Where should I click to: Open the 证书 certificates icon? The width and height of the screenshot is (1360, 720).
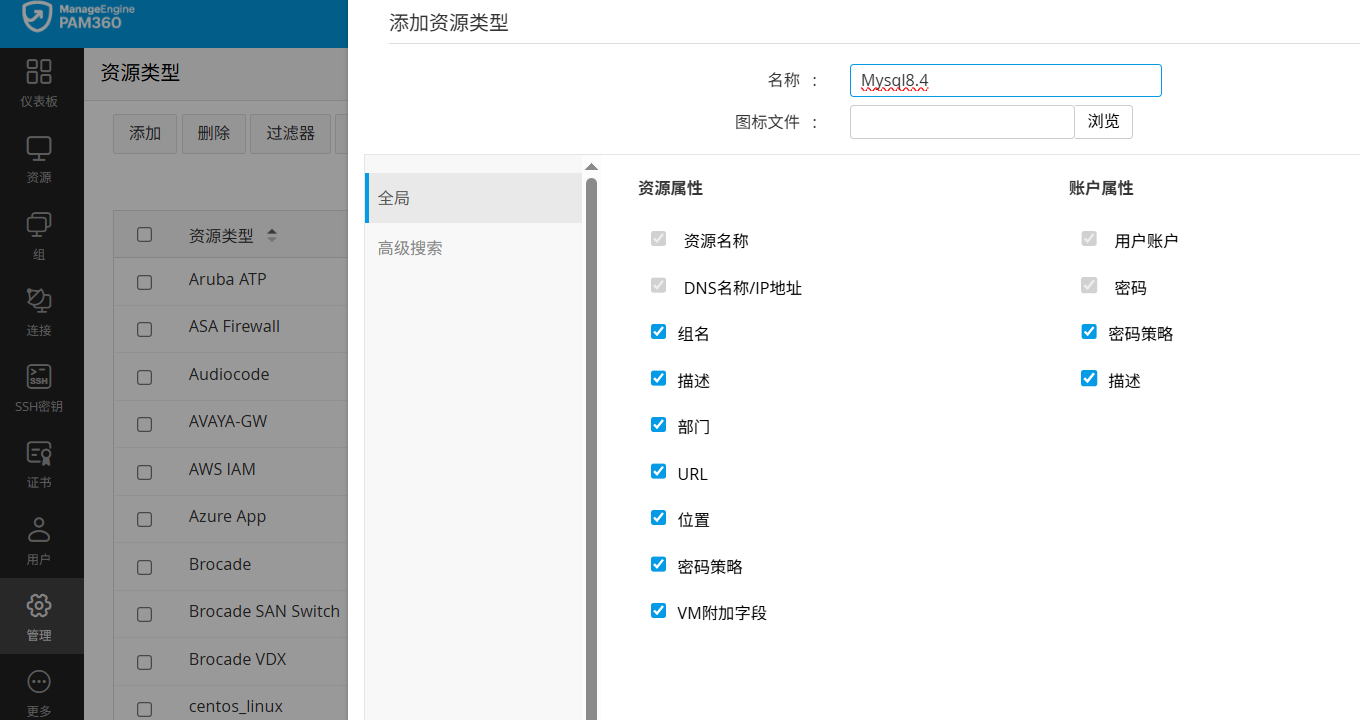click(x=39, y=454)
